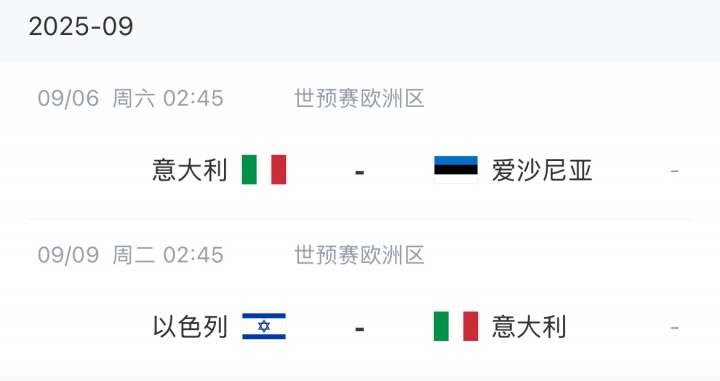
Task: Click the score dash of Israel vs Italy
Action: click(360, 329)
